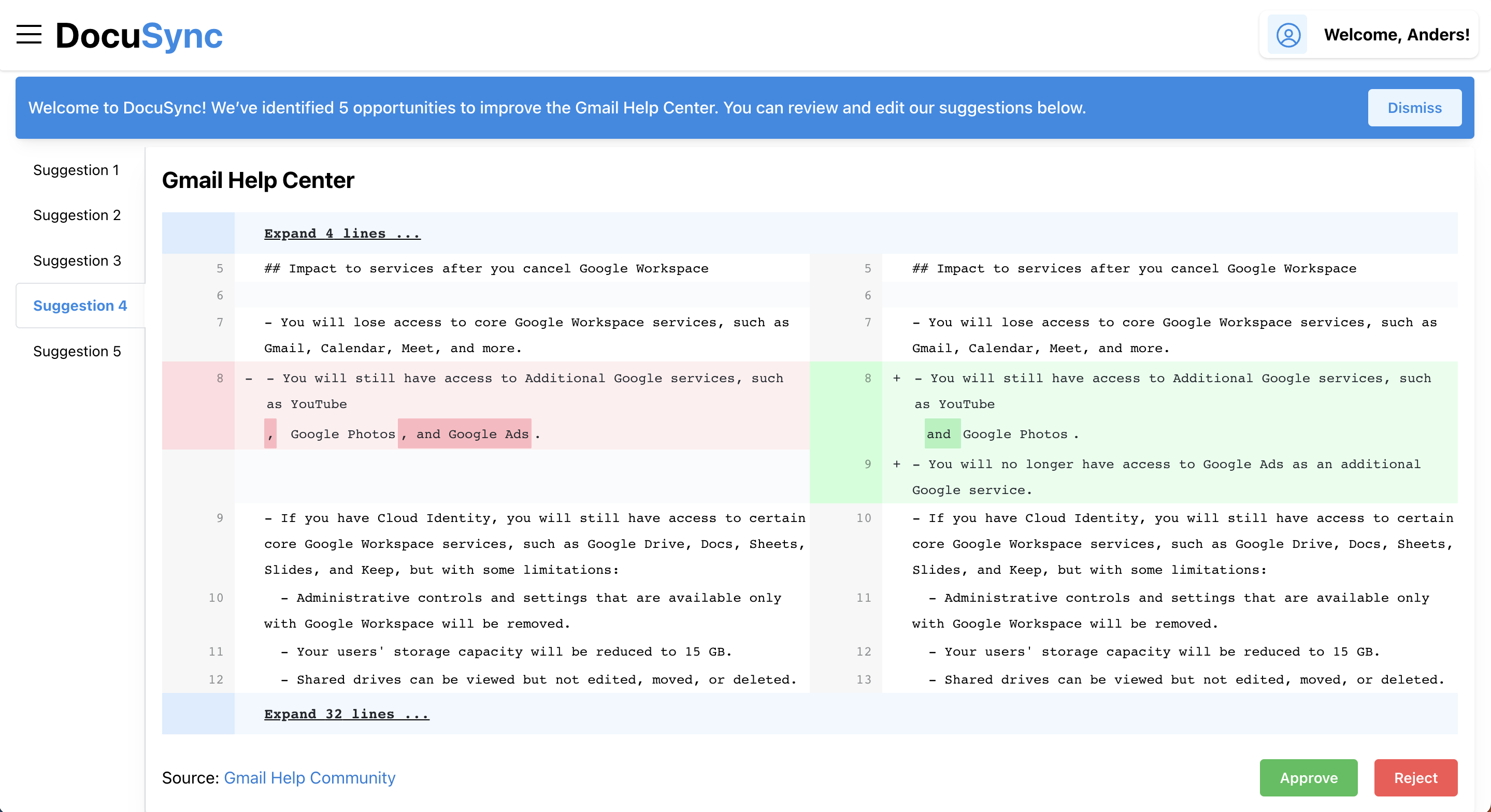Viewport: 1491px width, 812px height.
Task: Click the welcome banner message text
Action: point(557,108)
